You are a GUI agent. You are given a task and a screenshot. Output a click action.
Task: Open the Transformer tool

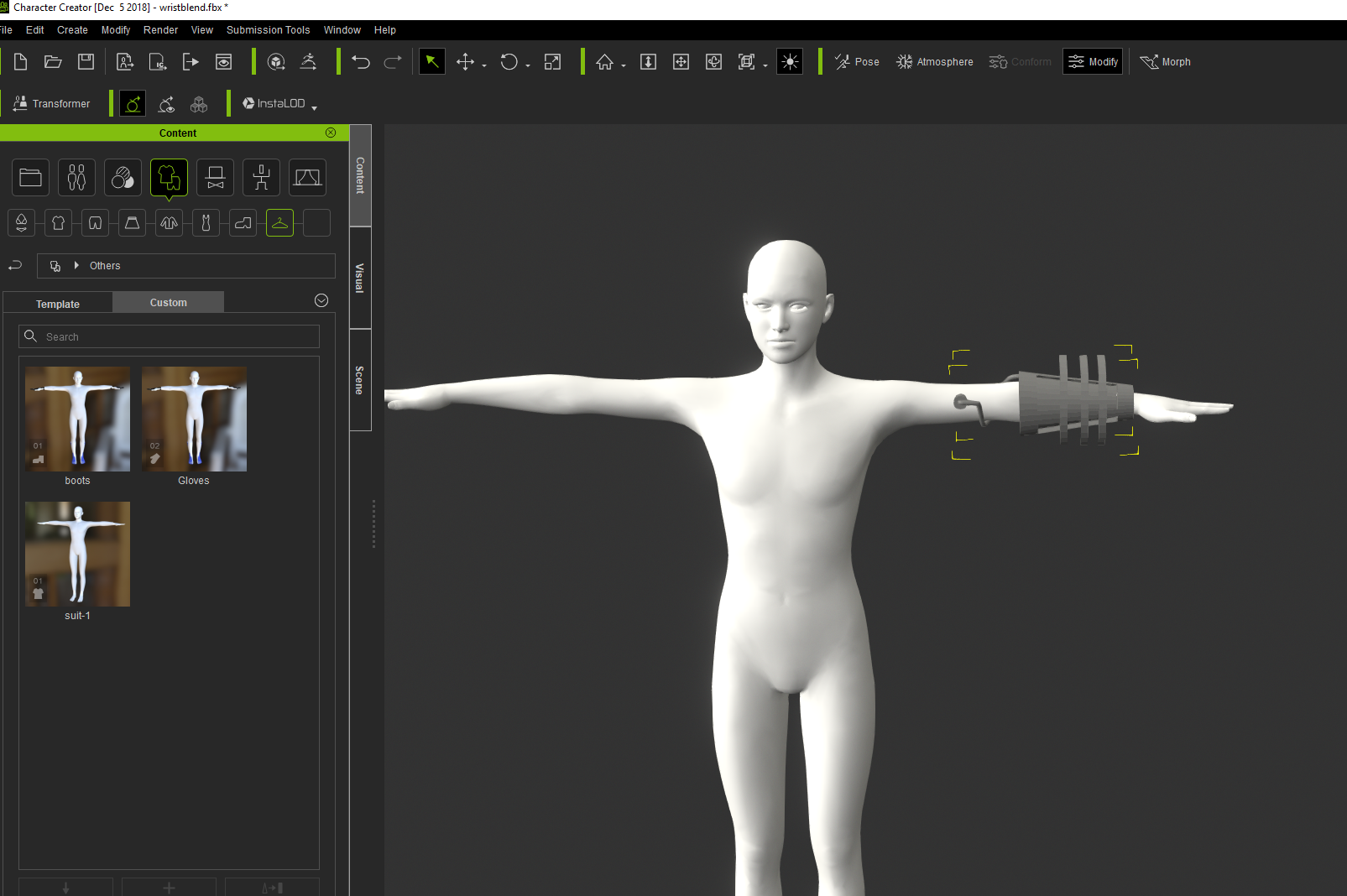[52, 103]
